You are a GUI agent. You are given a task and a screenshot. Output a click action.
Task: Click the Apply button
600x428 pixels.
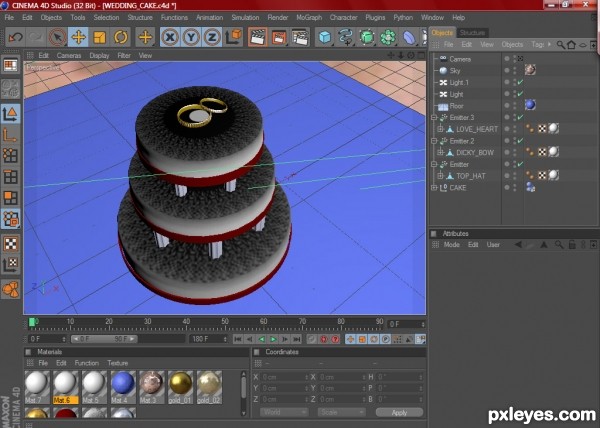(x=399, y=412)
